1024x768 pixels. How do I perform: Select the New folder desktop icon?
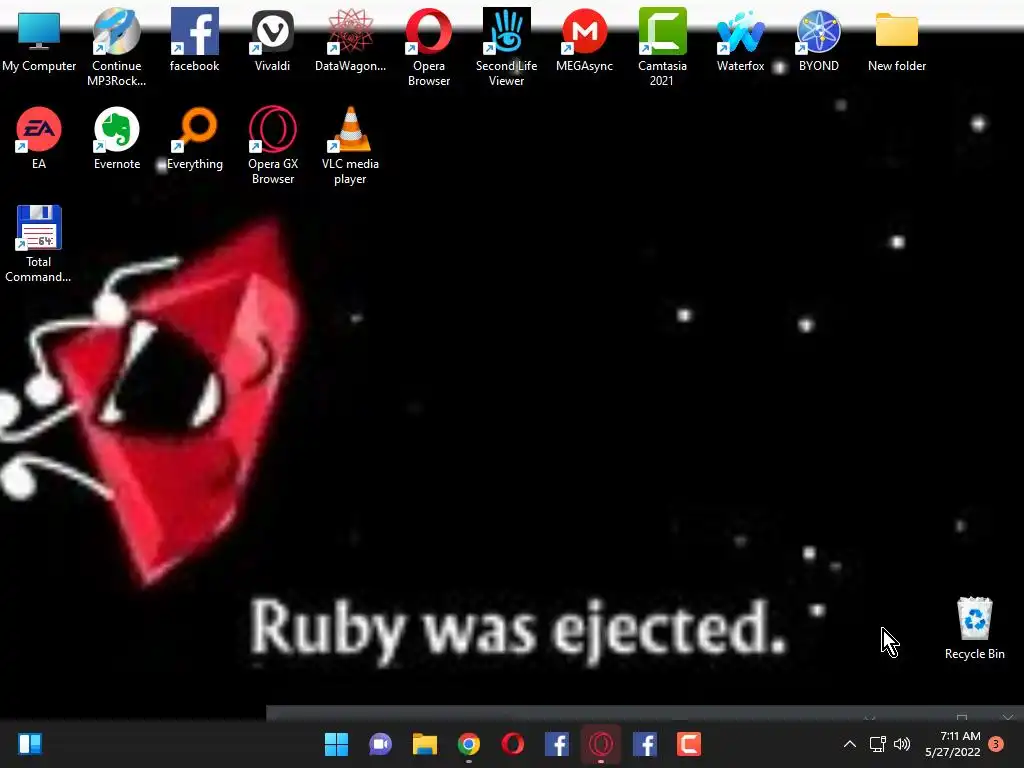click(x=896, y=41)
